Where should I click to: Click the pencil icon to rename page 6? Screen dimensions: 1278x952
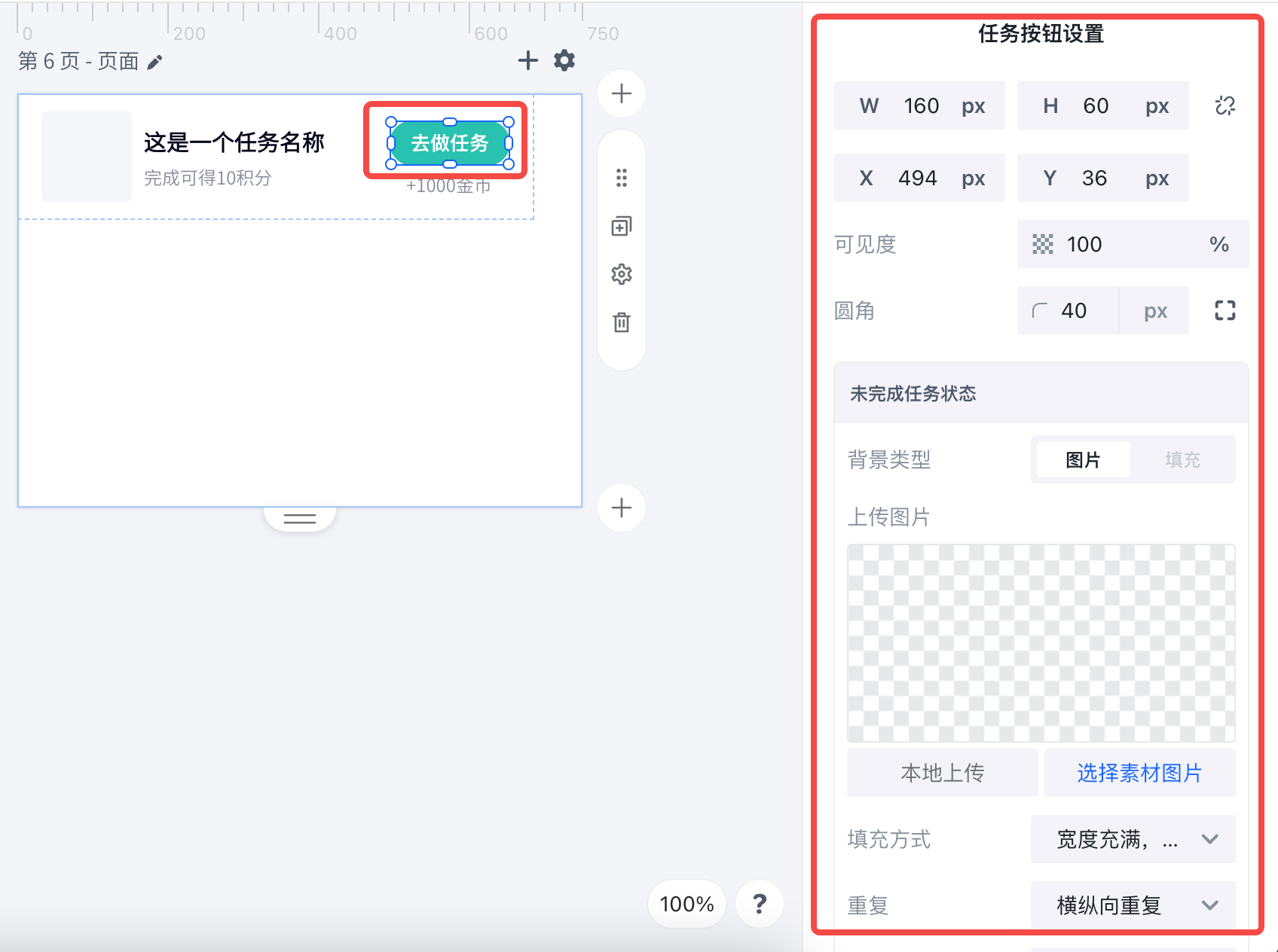click(x=154, y=62)
